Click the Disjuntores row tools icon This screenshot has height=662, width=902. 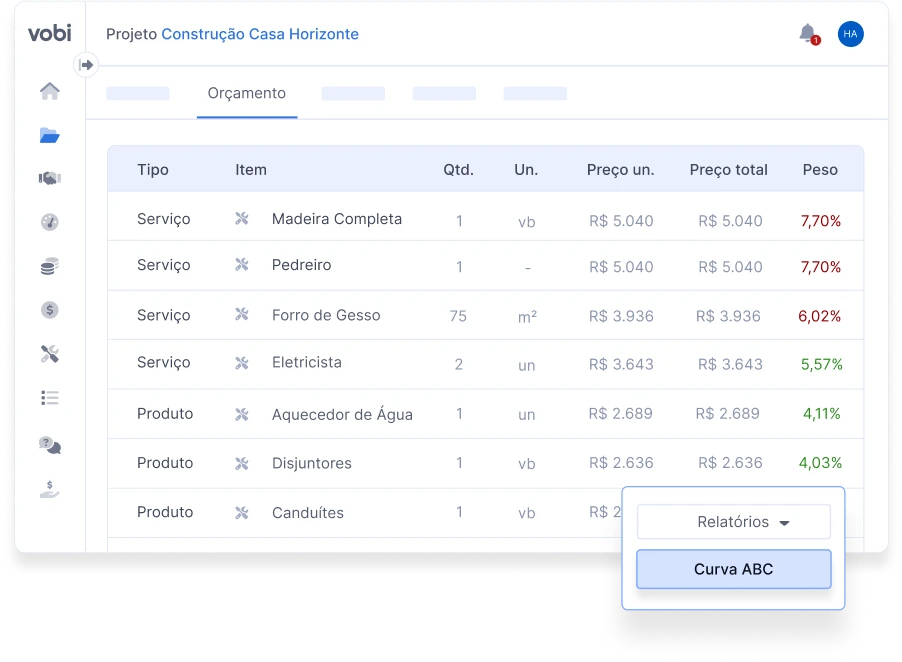click(x=242, y=463)
